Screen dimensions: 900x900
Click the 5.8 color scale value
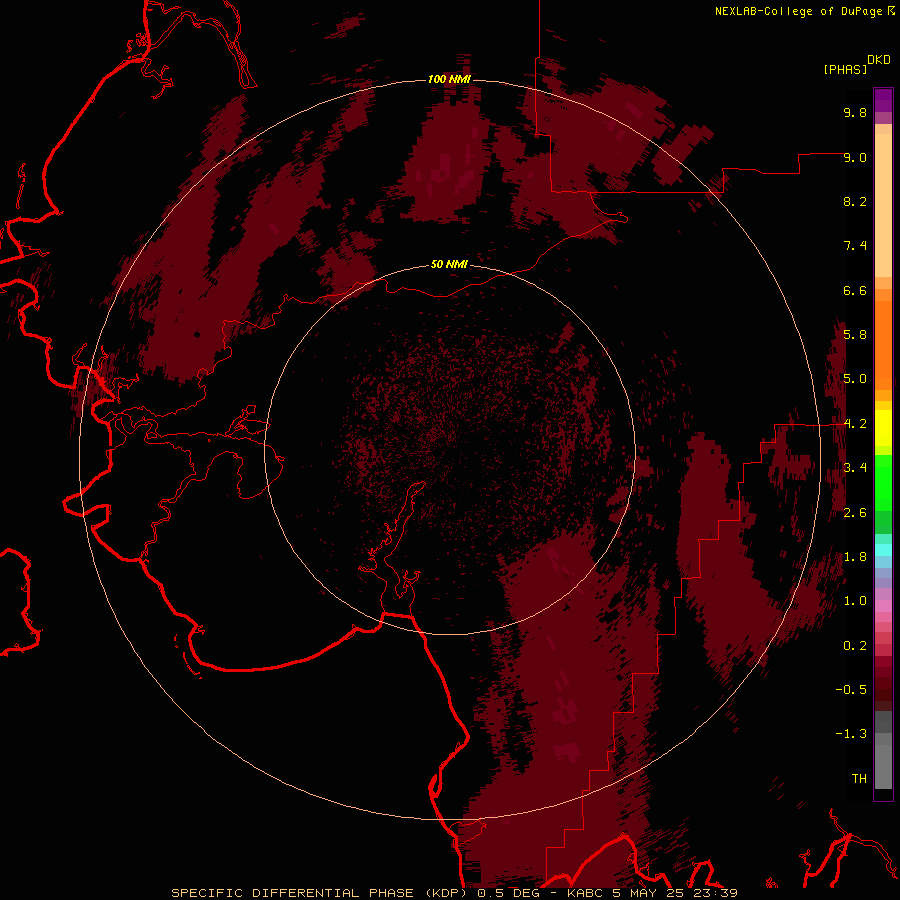[x=855, y=335]
